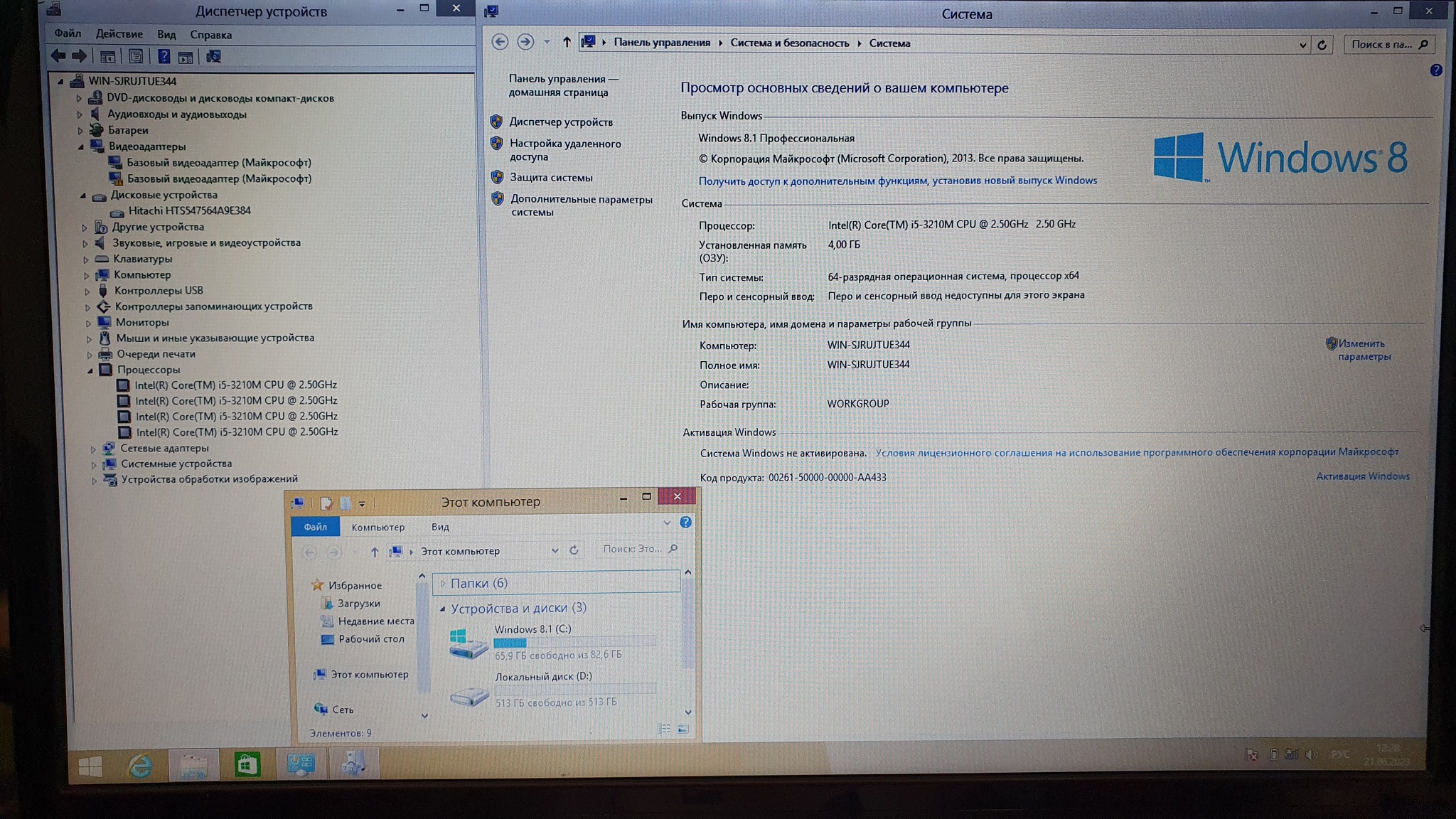This screenshot has height=819, width=1456.
Task: Click Windows 8.1 (C:) drive usage bar
Action: pos(574,642)
